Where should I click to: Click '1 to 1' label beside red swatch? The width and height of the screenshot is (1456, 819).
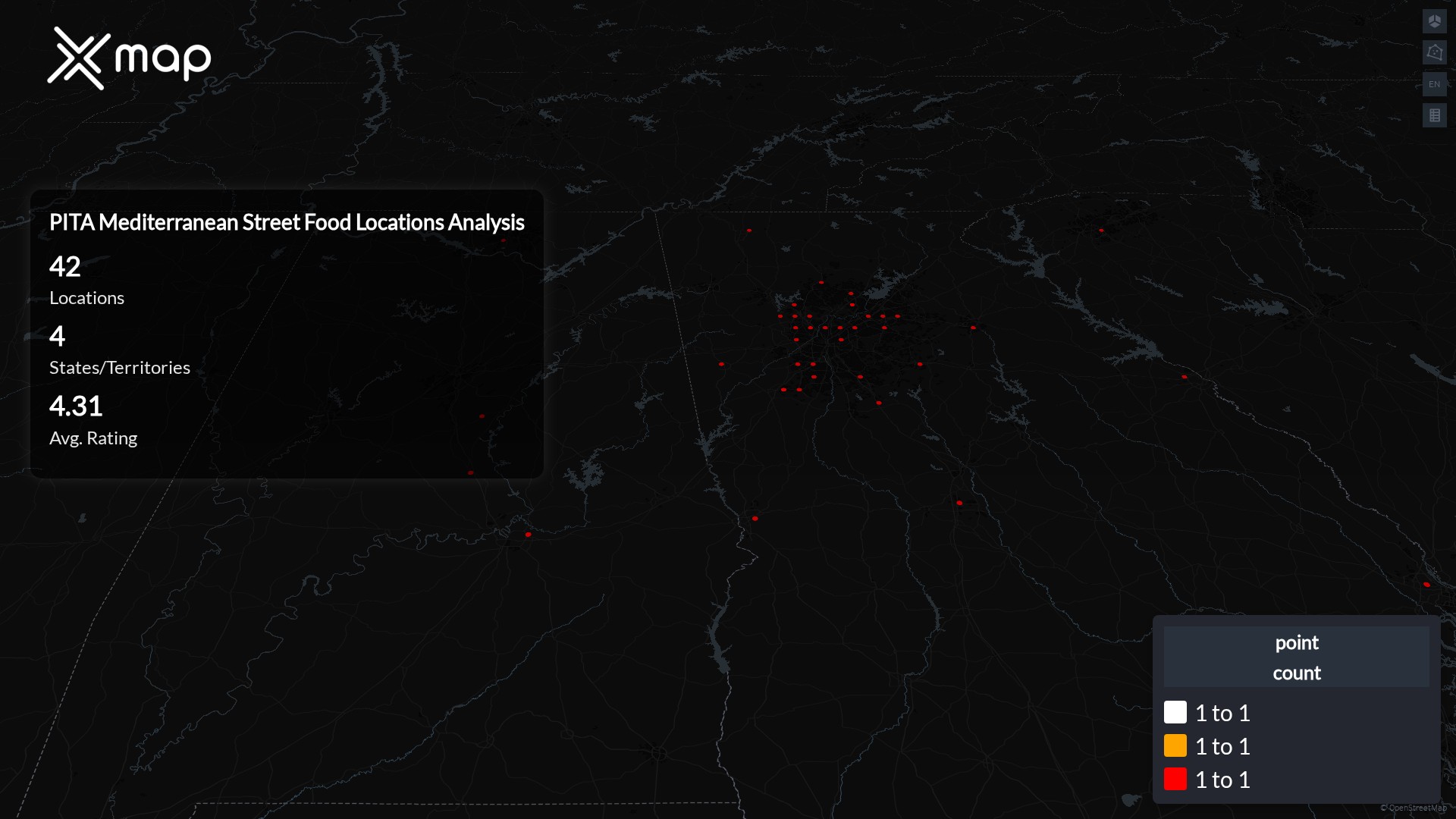tap(1222, 780)
